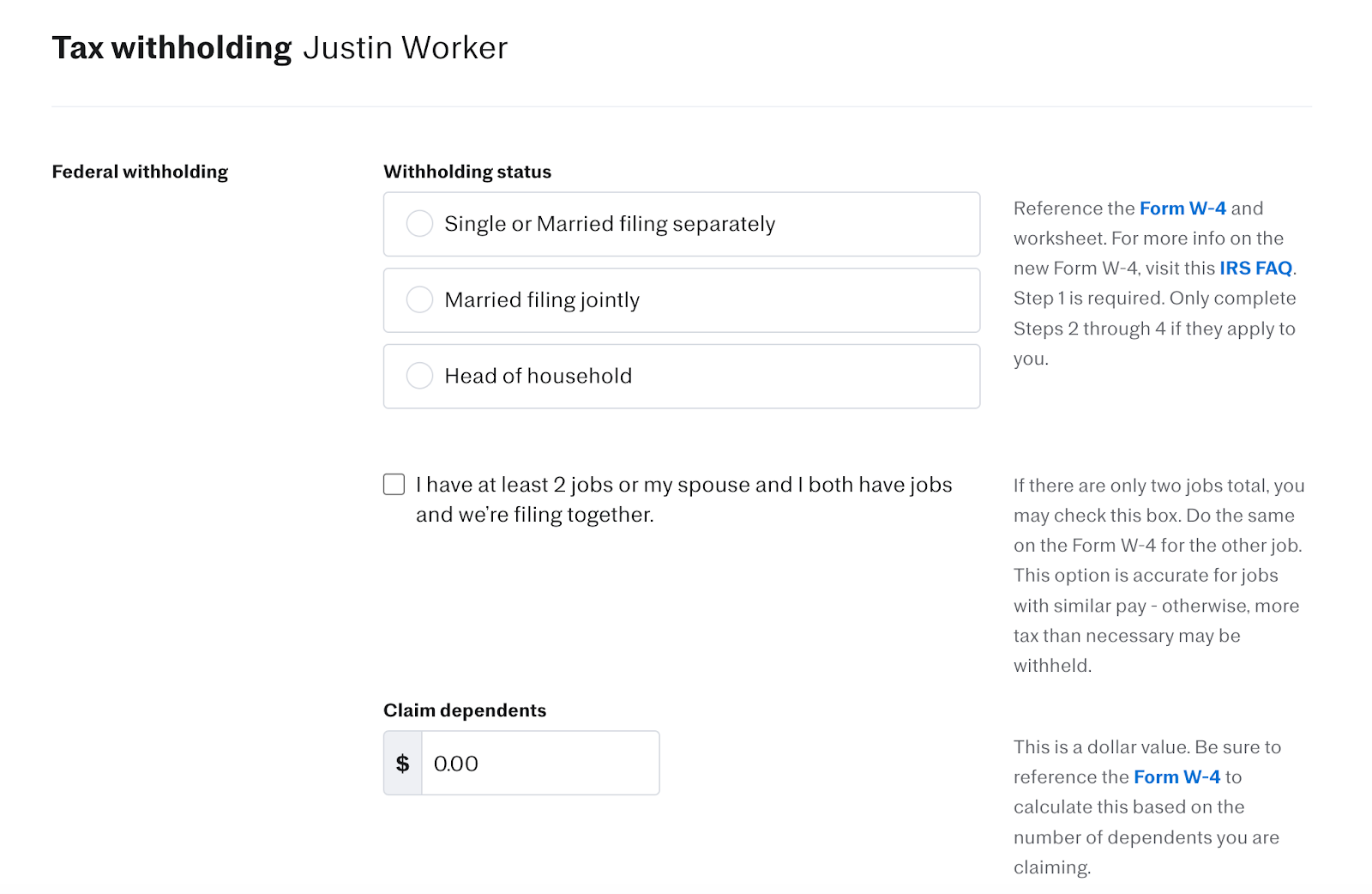The image size is (1372, 894).
Task: Click the dollar sign prefix icon
Action: tap(403, 763)
